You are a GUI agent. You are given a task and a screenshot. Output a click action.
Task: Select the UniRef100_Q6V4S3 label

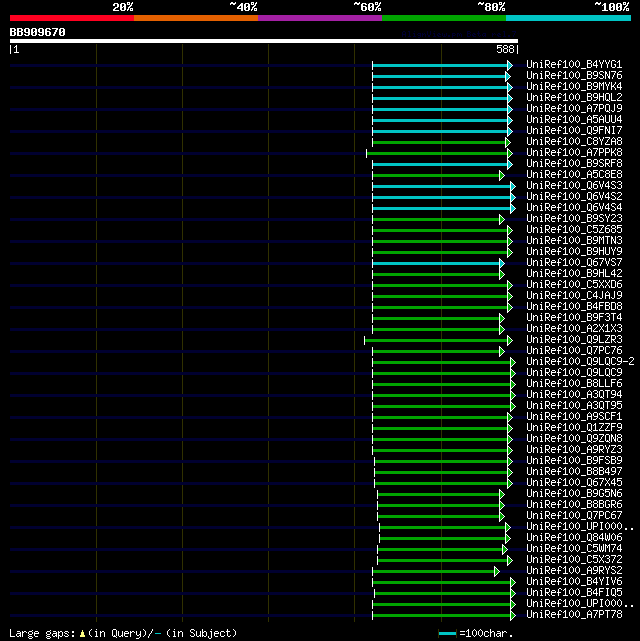click(x=574, y=186)
